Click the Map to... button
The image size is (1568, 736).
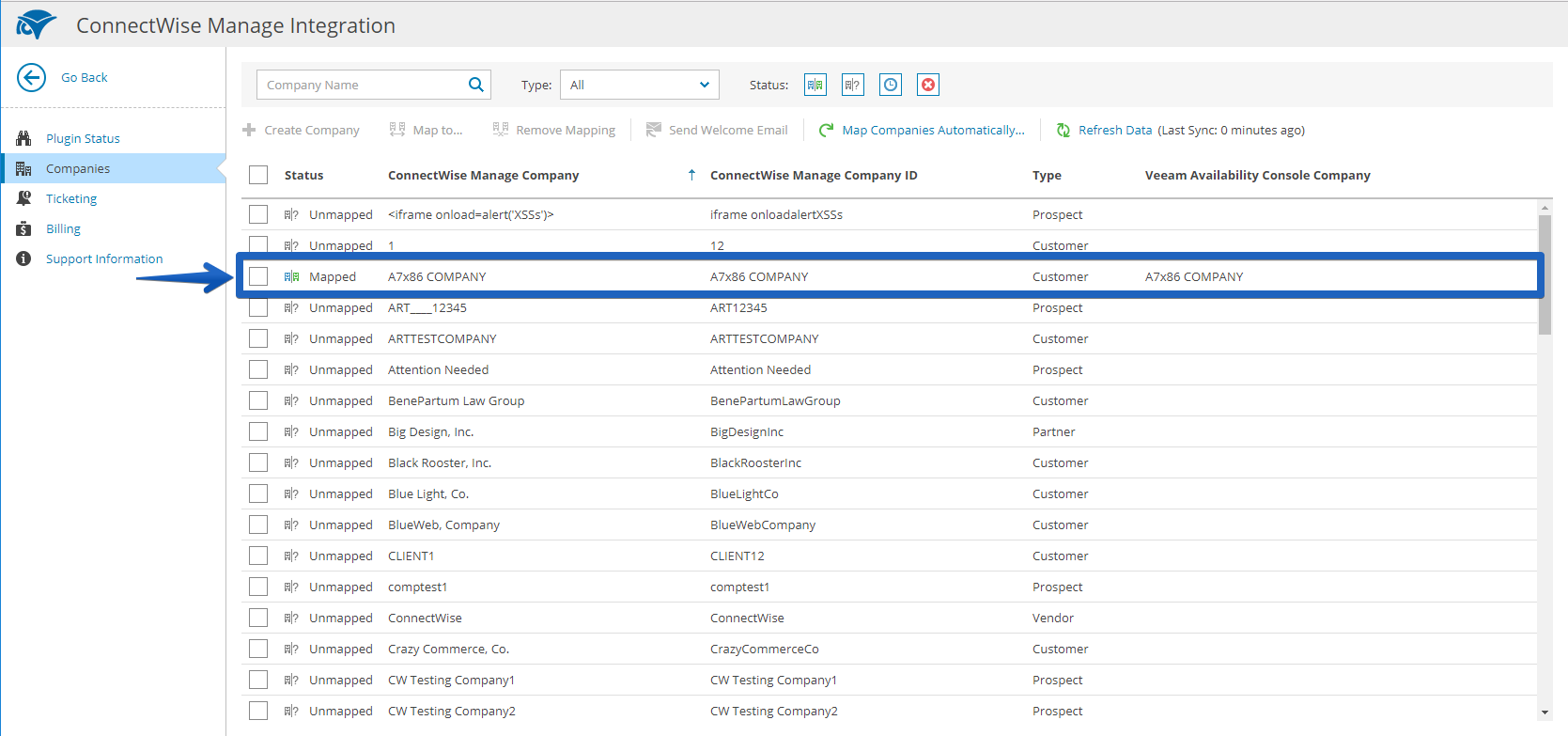click(427, 130)
